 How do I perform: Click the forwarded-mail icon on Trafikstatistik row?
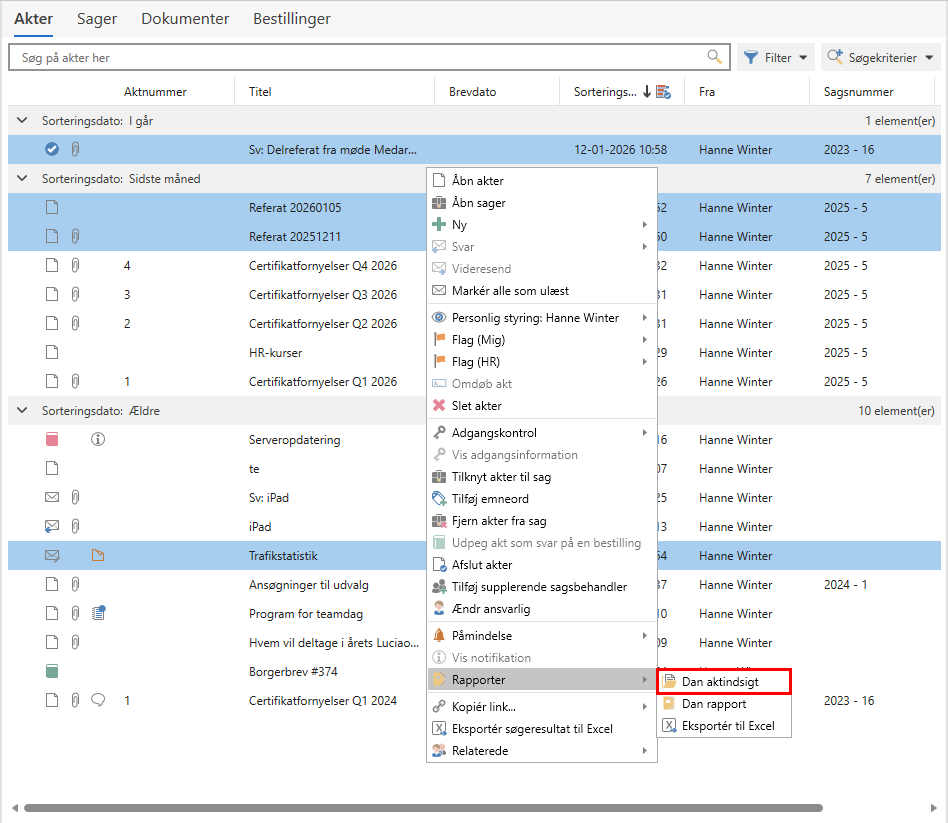(52, 555)
